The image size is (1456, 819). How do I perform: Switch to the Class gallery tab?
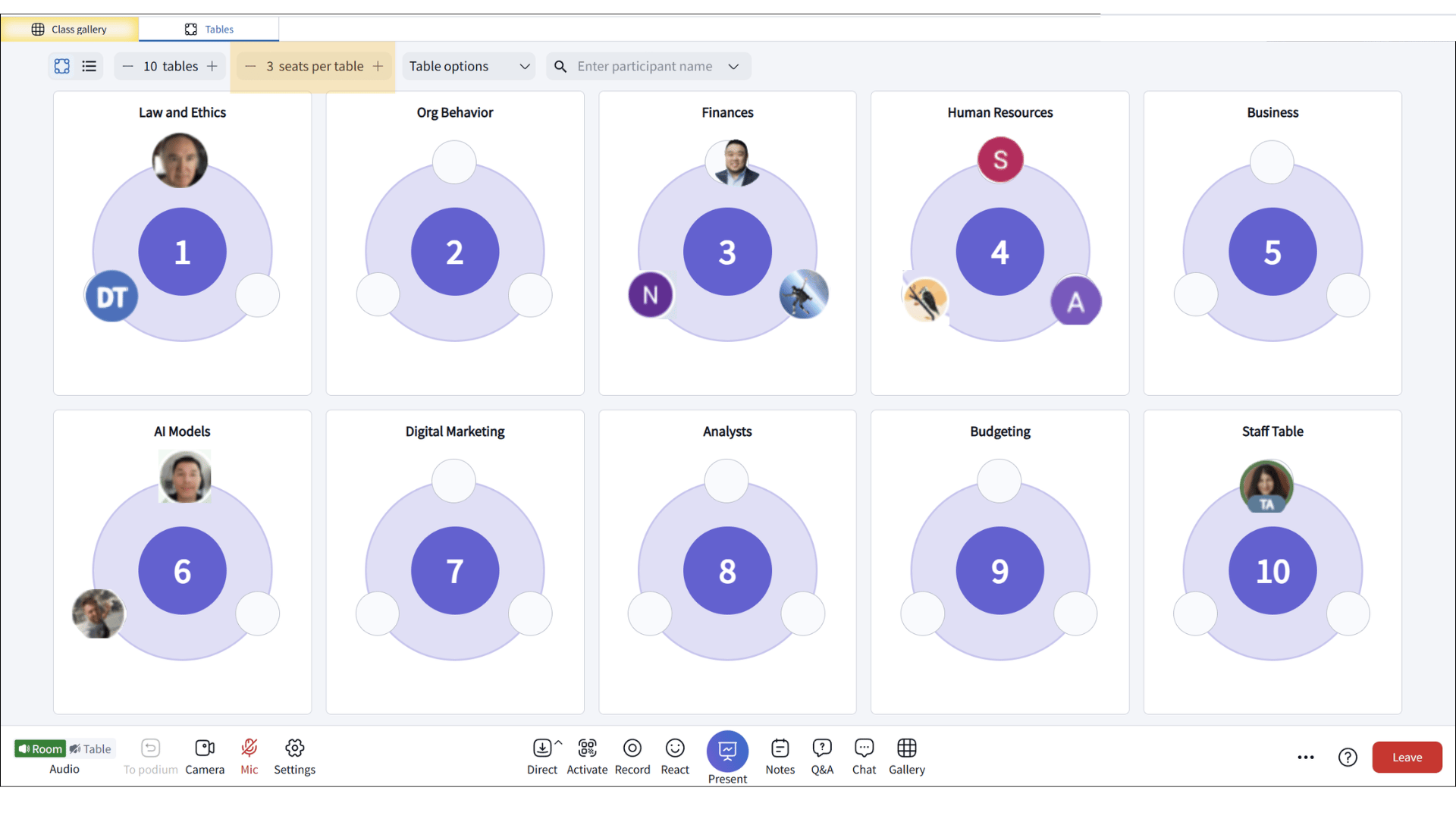70,29
